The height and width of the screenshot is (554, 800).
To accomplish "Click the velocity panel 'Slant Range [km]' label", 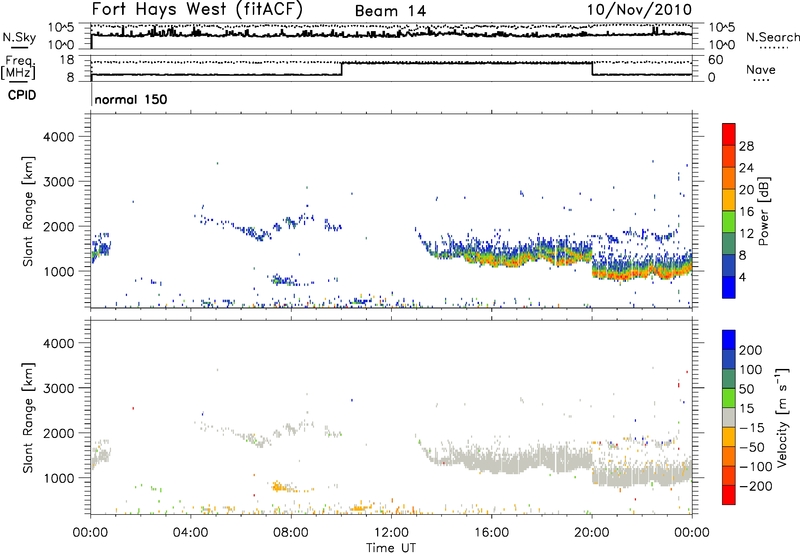I will tap(28, 417).
